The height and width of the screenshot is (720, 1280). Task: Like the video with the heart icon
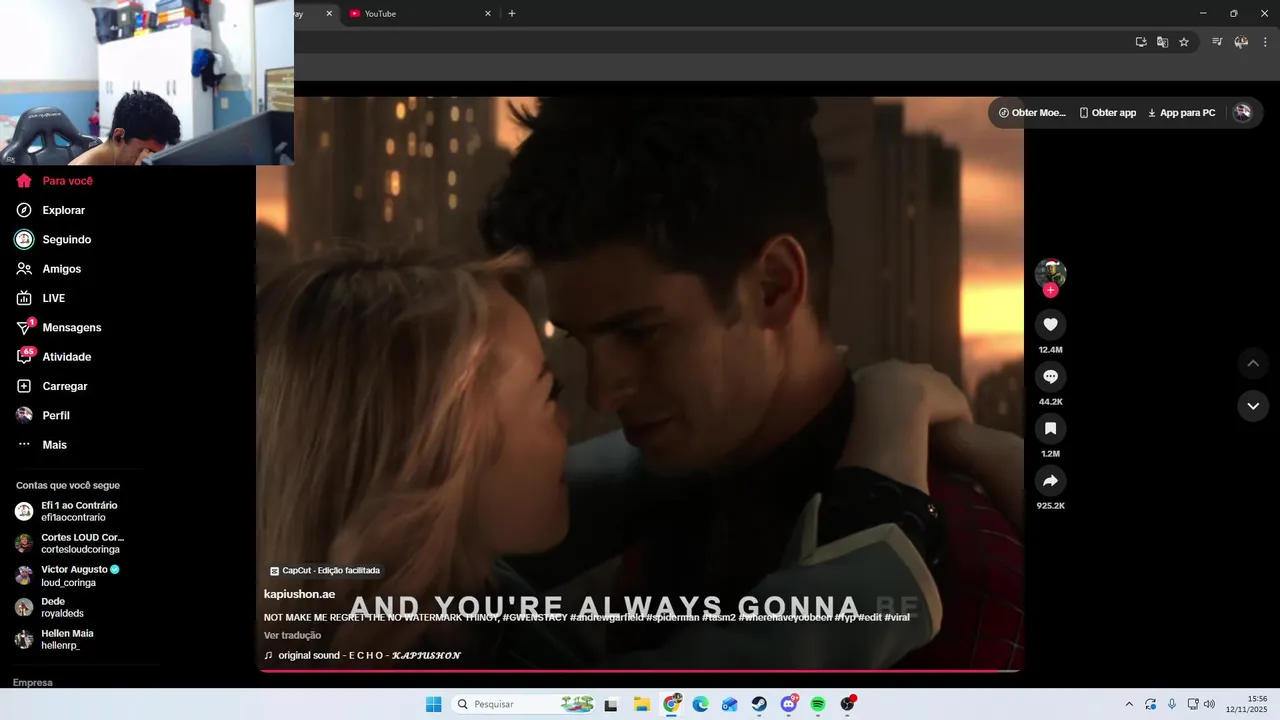pyautogui.click(x=1050, y=325)
